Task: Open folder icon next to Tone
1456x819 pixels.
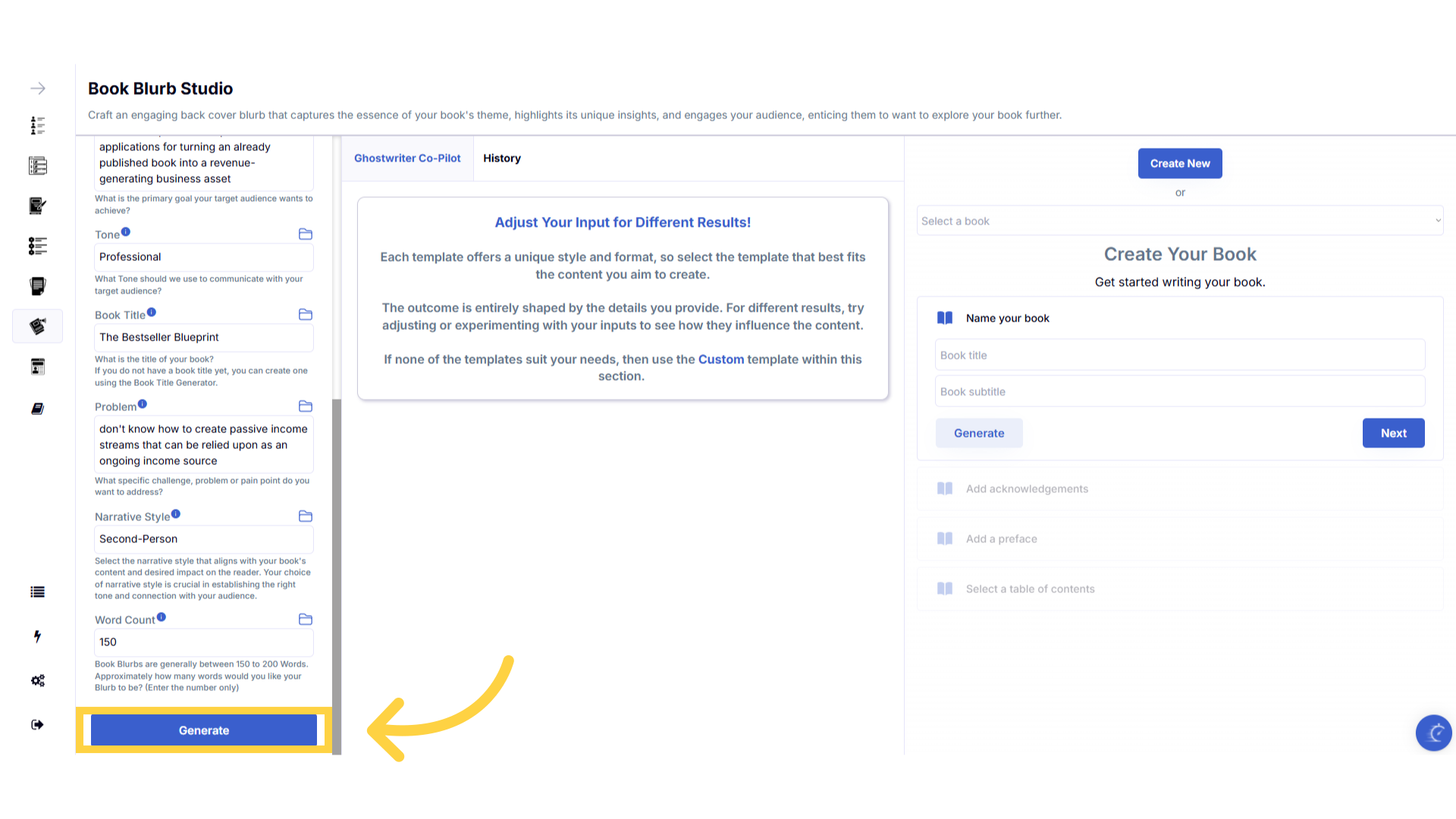Action: point(306,234)
